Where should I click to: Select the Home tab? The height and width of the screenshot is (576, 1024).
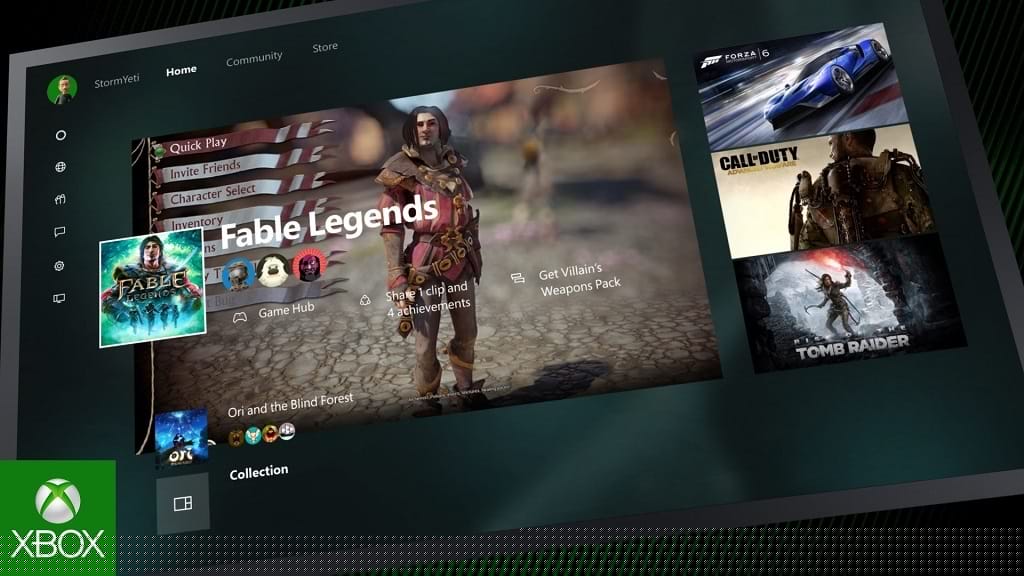point(181,71)
